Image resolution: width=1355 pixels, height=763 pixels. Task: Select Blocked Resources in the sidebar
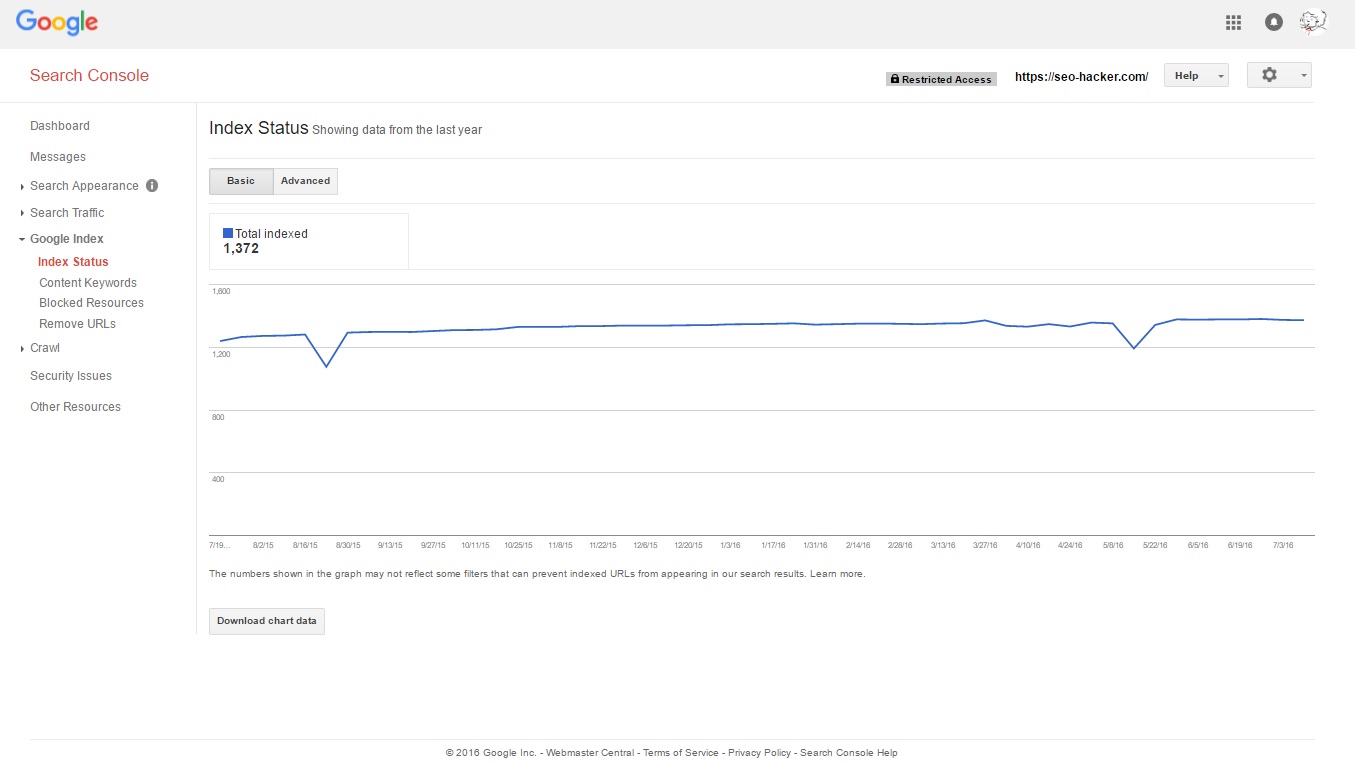tap(91, 303)
